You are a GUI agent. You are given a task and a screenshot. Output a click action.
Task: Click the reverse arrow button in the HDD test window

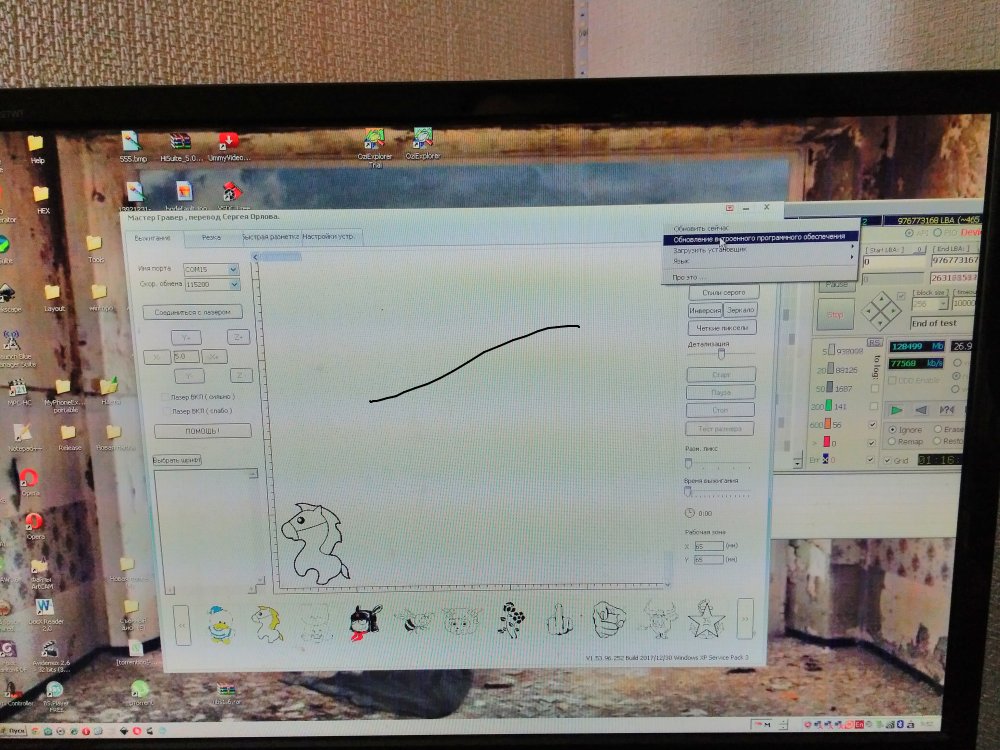pos(921,410)
